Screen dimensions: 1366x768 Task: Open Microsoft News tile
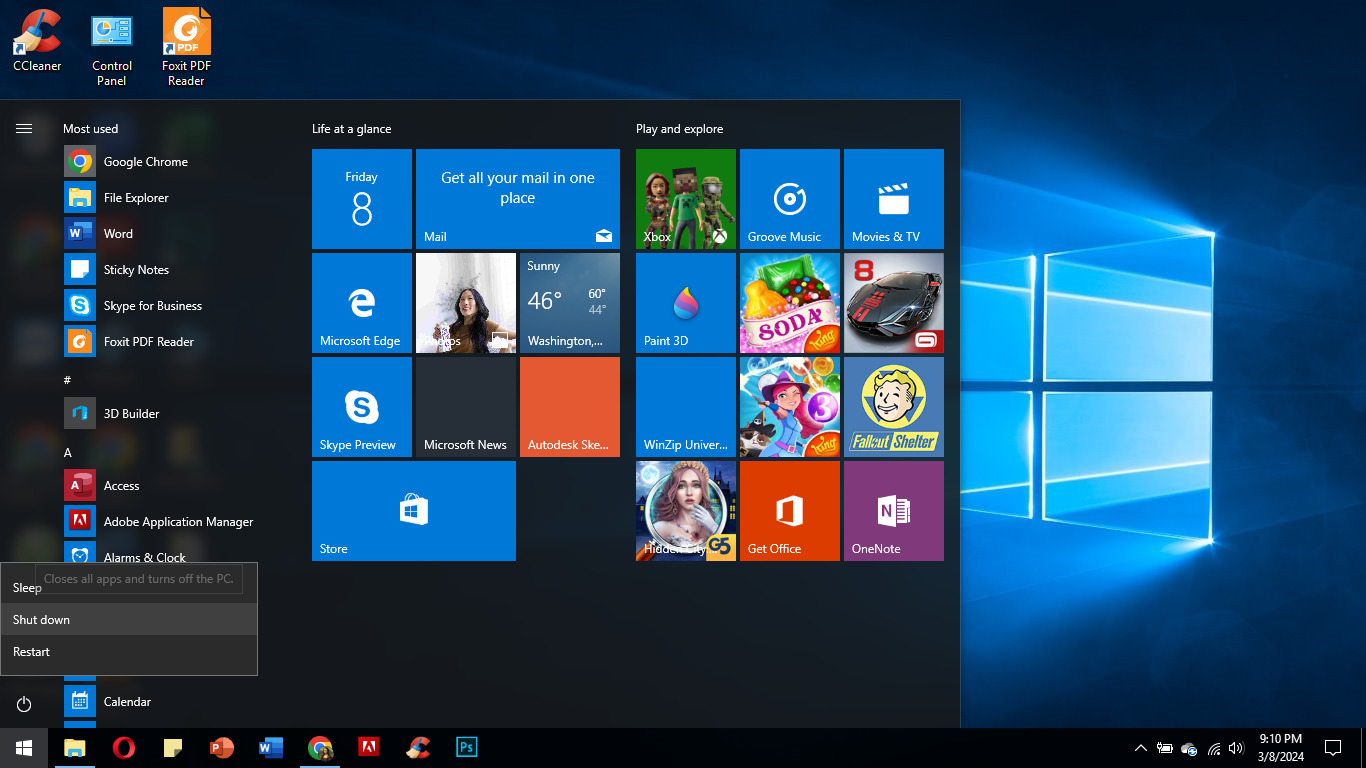(466, 407)
